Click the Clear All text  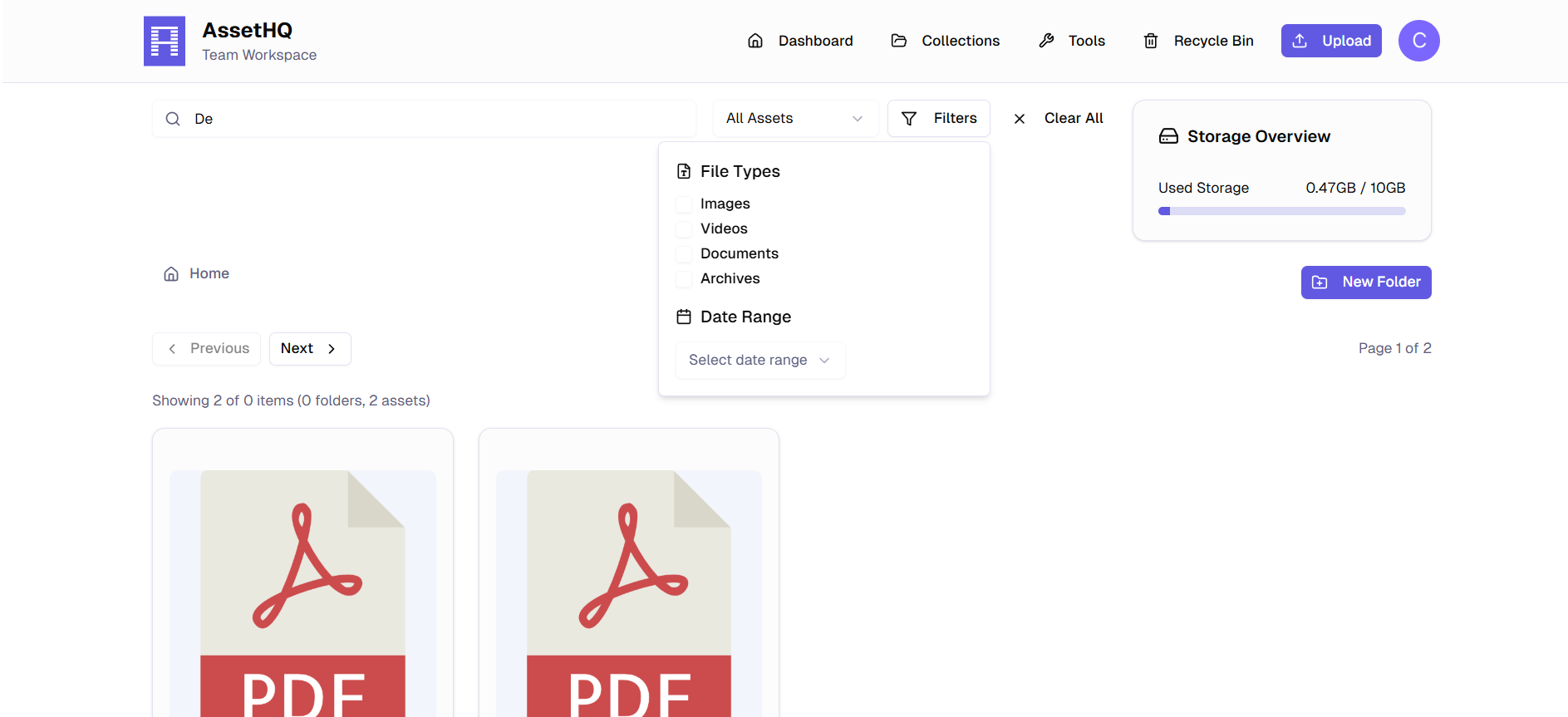pyautogui.click(x=1074, y=118)
